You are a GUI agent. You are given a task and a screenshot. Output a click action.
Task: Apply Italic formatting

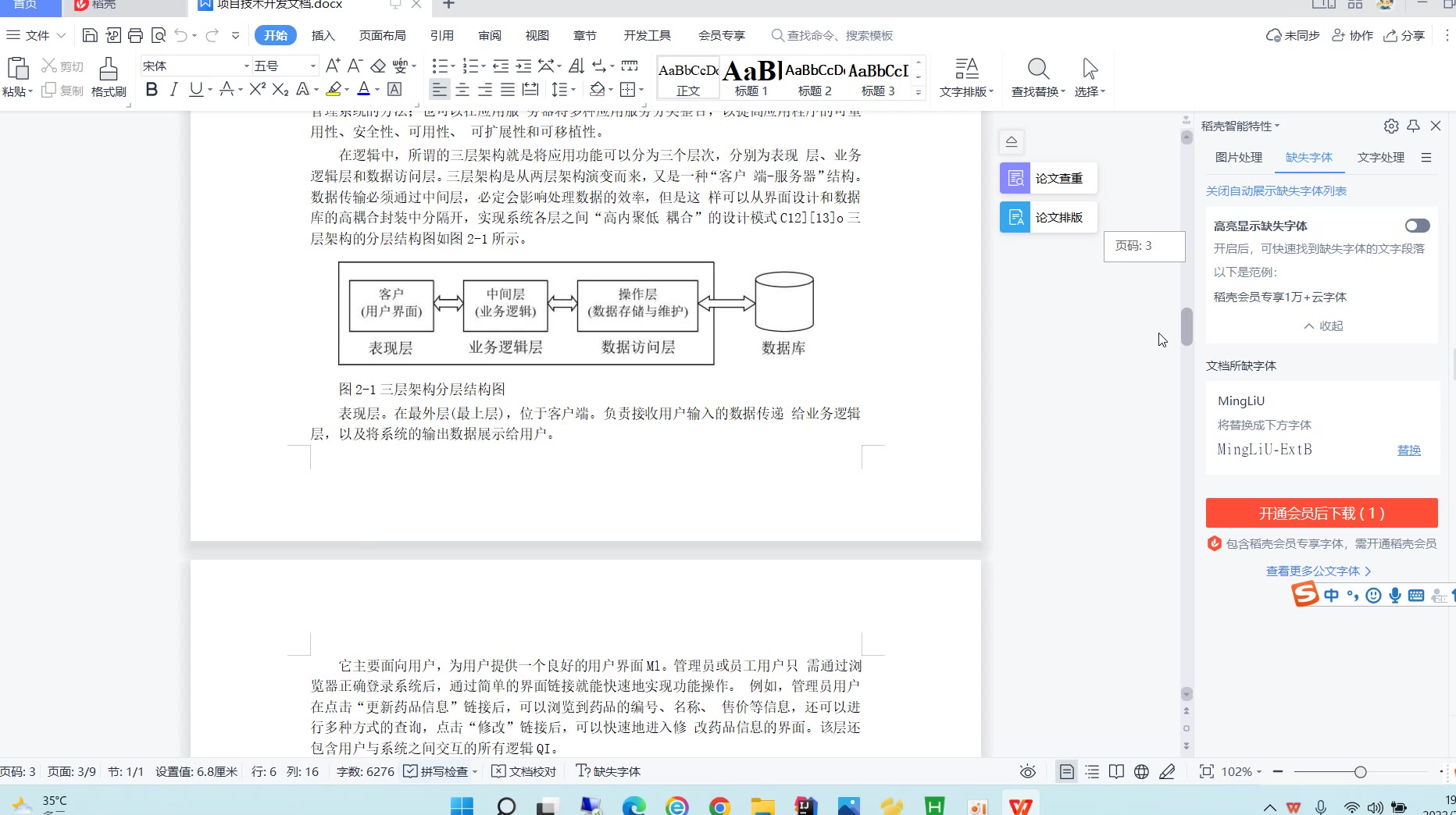click(x=174, y=90)
